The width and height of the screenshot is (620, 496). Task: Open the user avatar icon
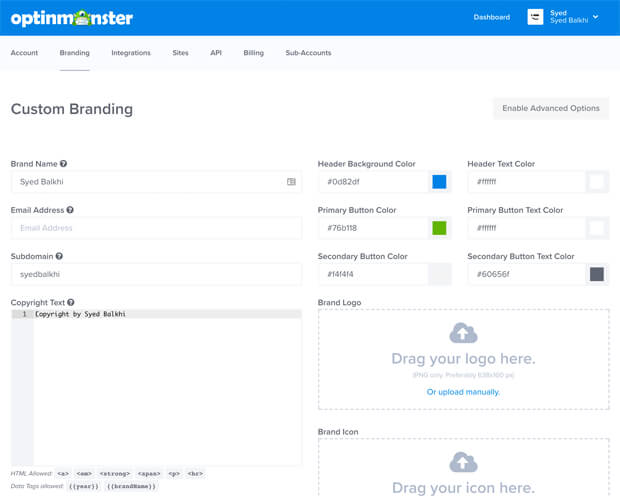coord(535,17)
